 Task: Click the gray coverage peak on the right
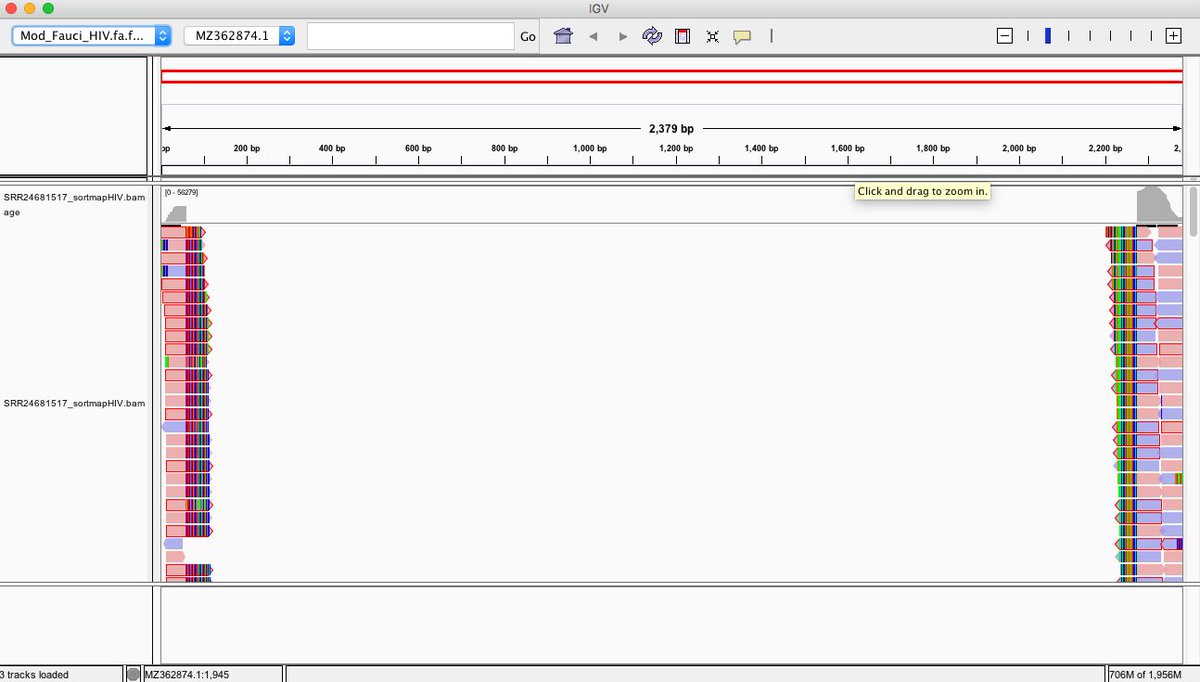pyautogui.click(x=1153, y=206)
